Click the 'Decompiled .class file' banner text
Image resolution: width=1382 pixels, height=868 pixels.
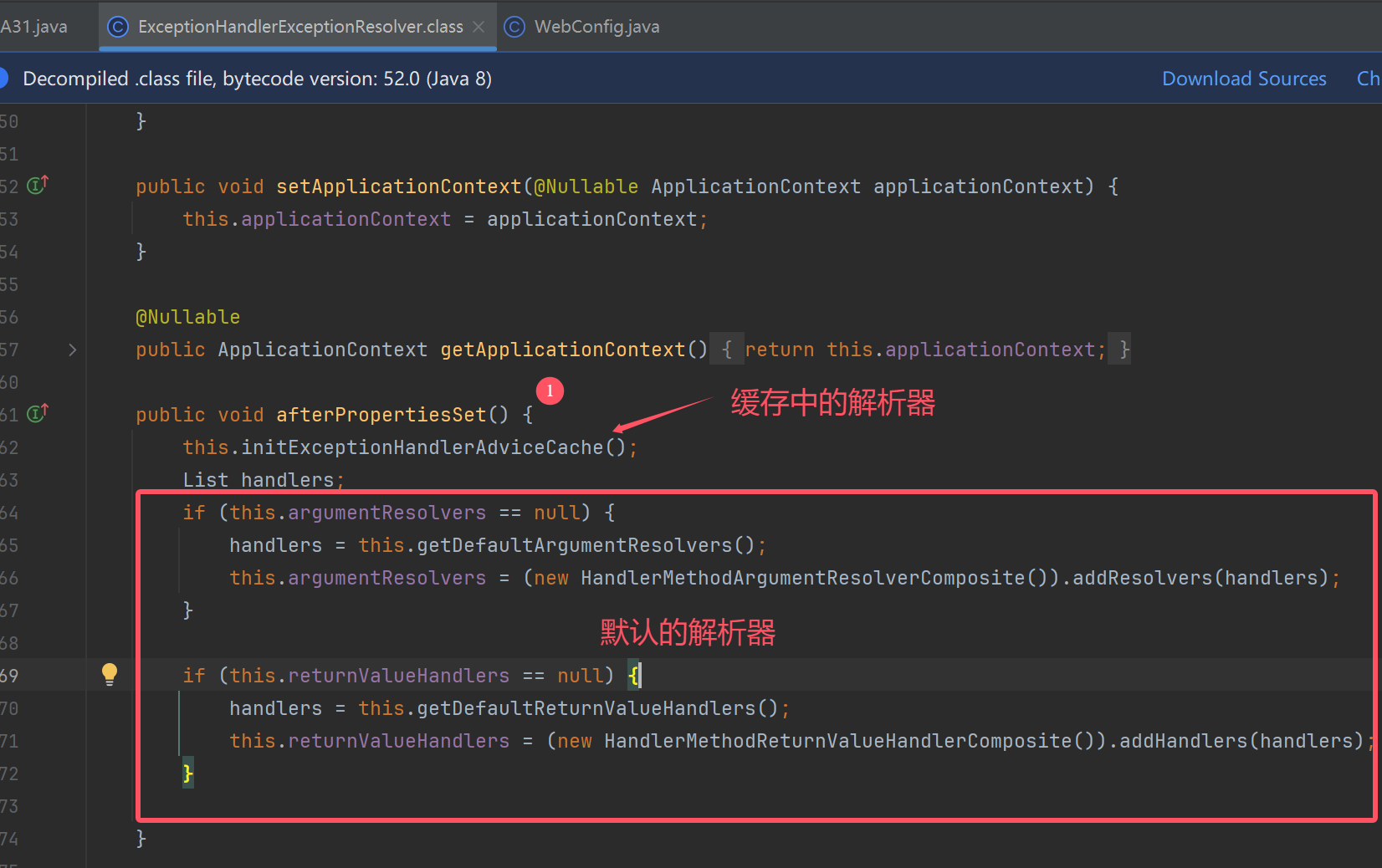257,79
